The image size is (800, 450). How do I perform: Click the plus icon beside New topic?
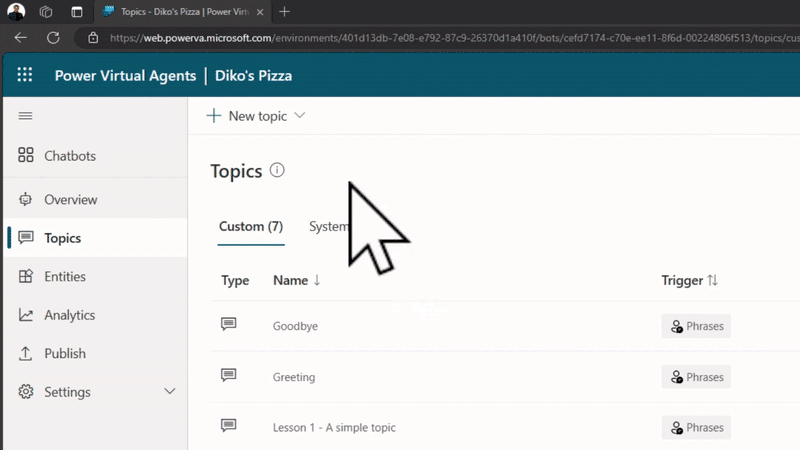pos(214,116)
